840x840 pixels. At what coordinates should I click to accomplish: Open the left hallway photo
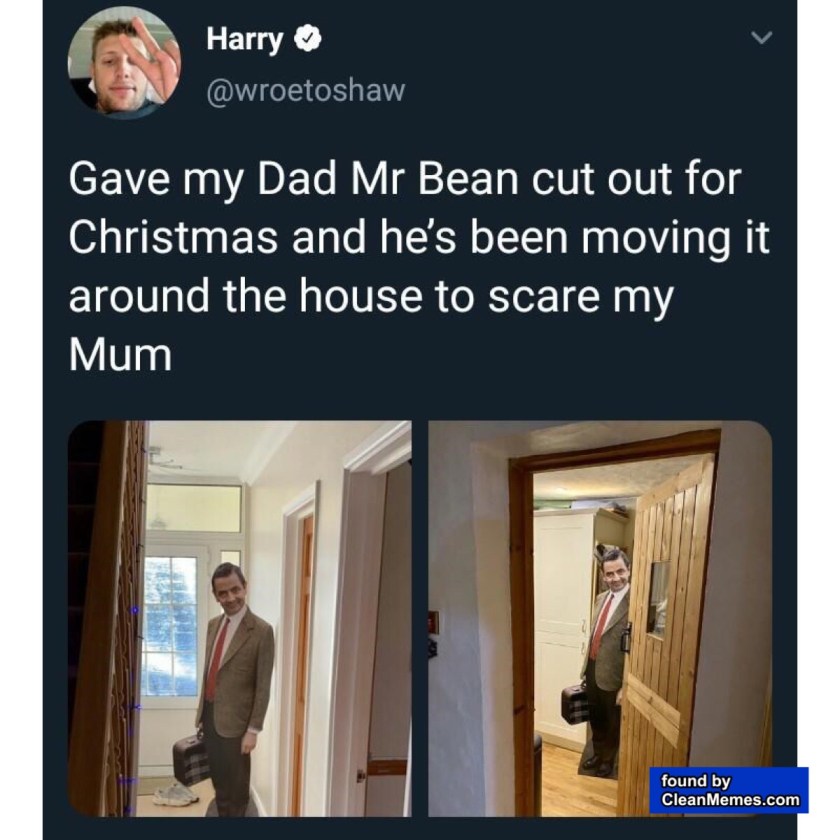coord(239,619)
